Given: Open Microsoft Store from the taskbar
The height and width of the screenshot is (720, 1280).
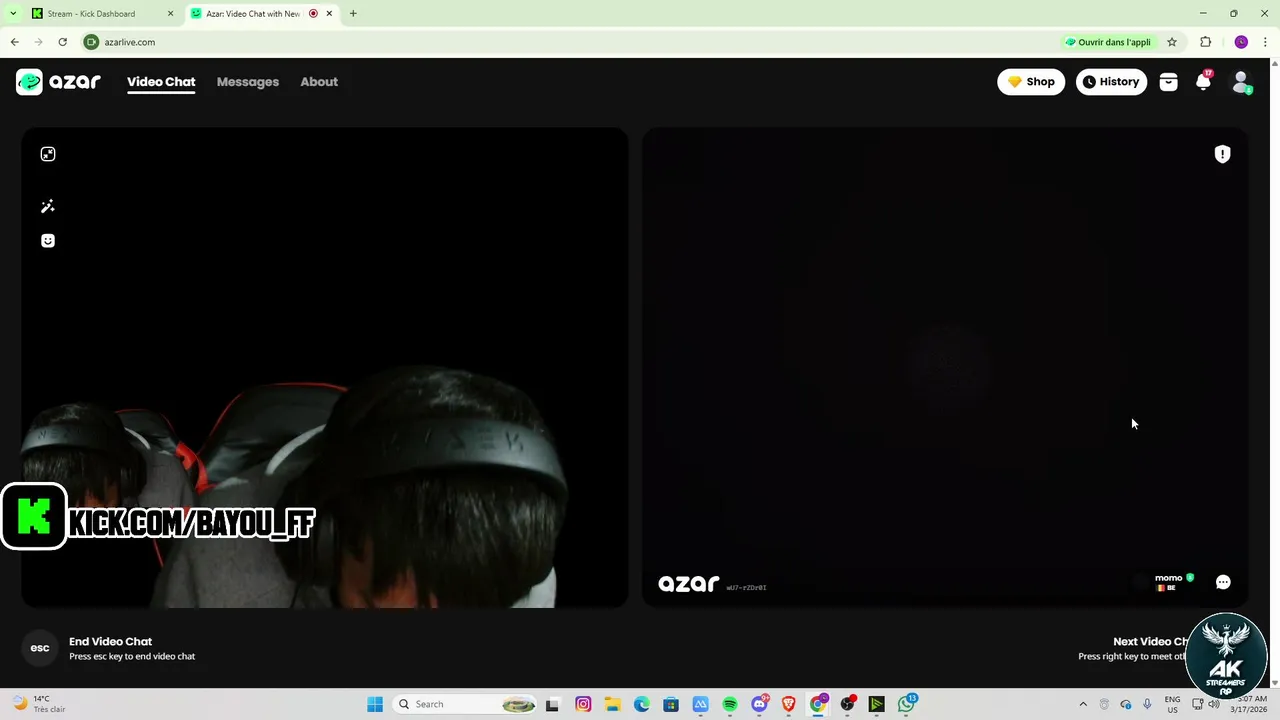Looking at the screenshot, I should tap(671, 704).
